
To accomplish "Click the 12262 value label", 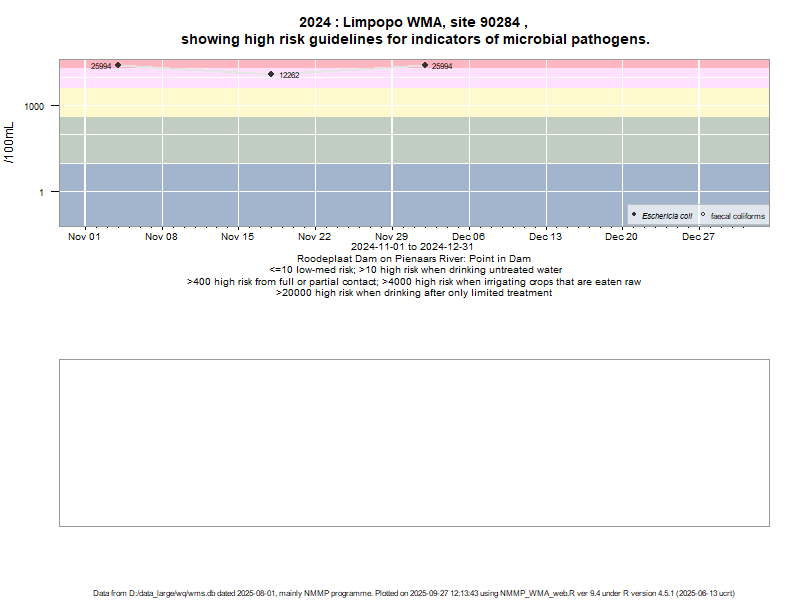I will pyautogui.click(x=289, y=75).
